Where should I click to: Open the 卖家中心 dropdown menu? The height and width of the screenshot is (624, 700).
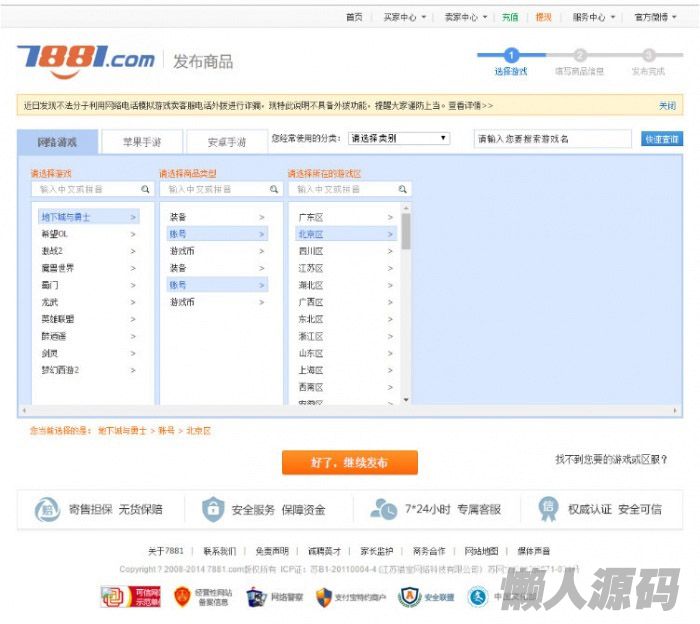(466, 17)
